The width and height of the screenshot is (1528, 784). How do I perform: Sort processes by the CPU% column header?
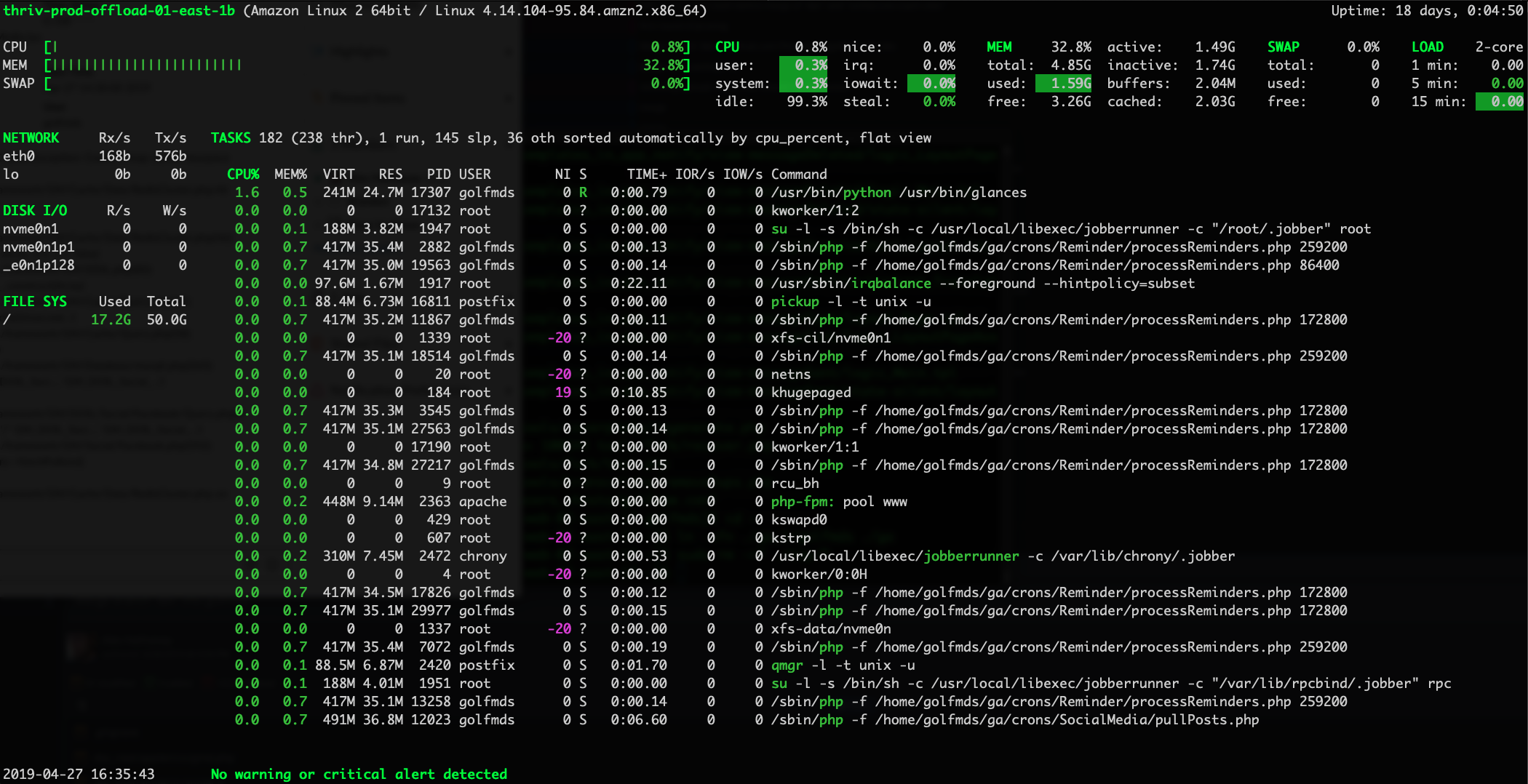click(x=244, y=174)
